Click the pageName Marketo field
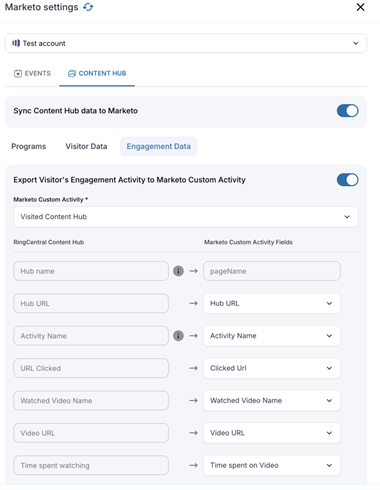Screen dimensions: 380x490 coord(272,271)
